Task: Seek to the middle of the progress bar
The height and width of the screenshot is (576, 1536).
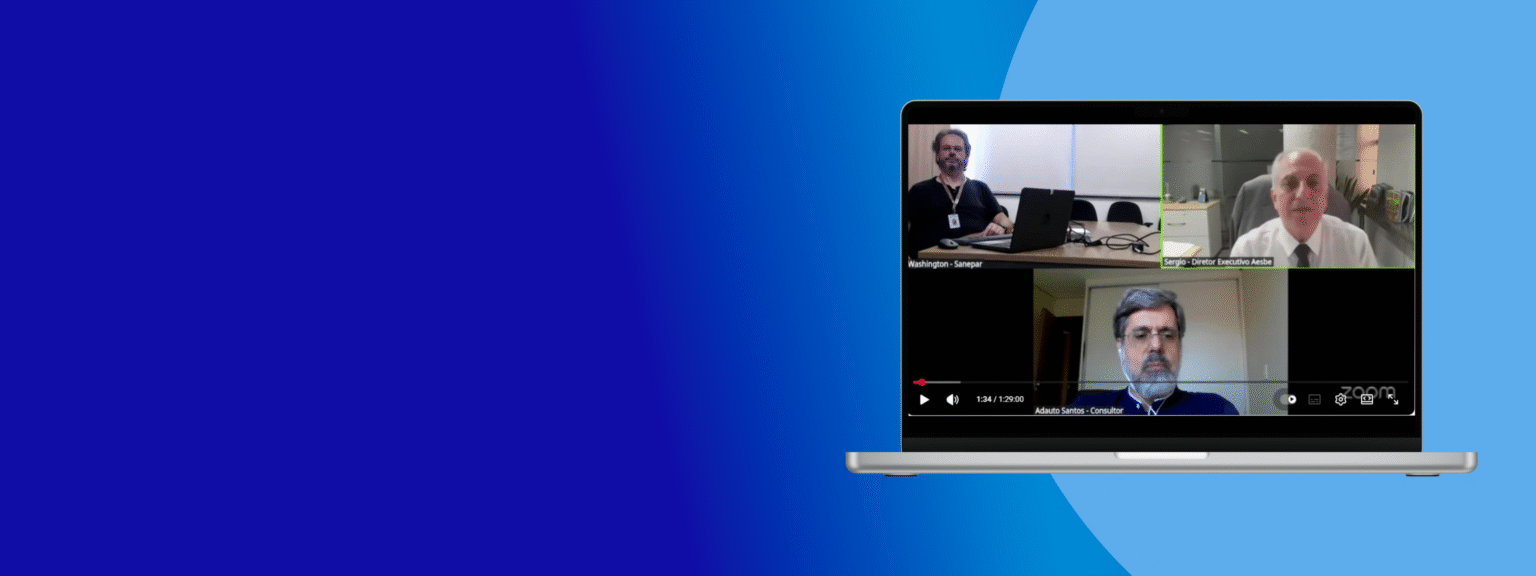Action: coord(1160,382)
